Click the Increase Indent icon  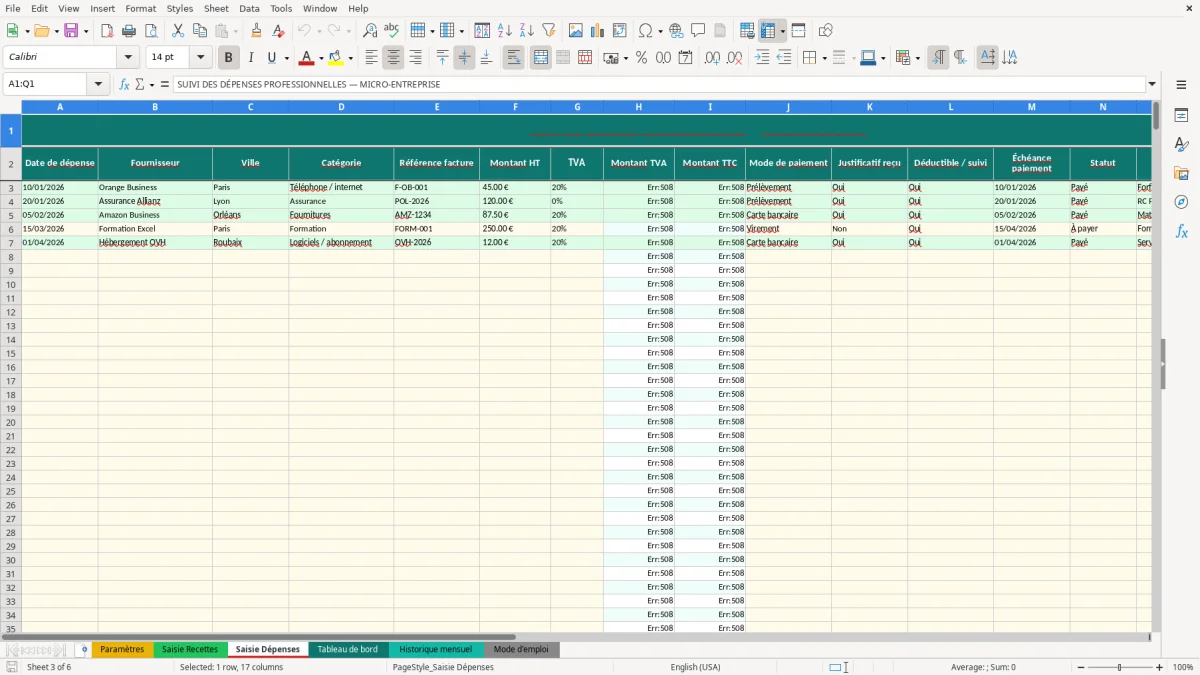(x=762, y=58)
